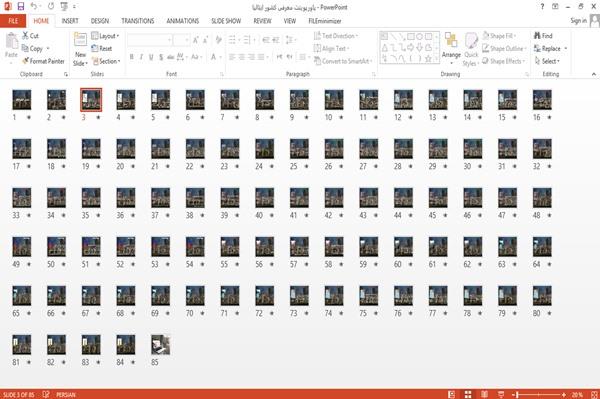Toggle text shadow

click(161, 57)
